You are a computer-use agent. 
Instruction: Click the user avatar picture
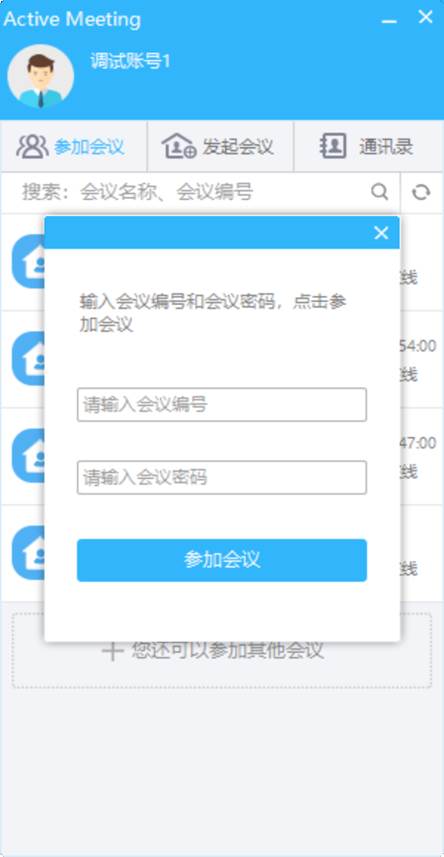(40, 77)
